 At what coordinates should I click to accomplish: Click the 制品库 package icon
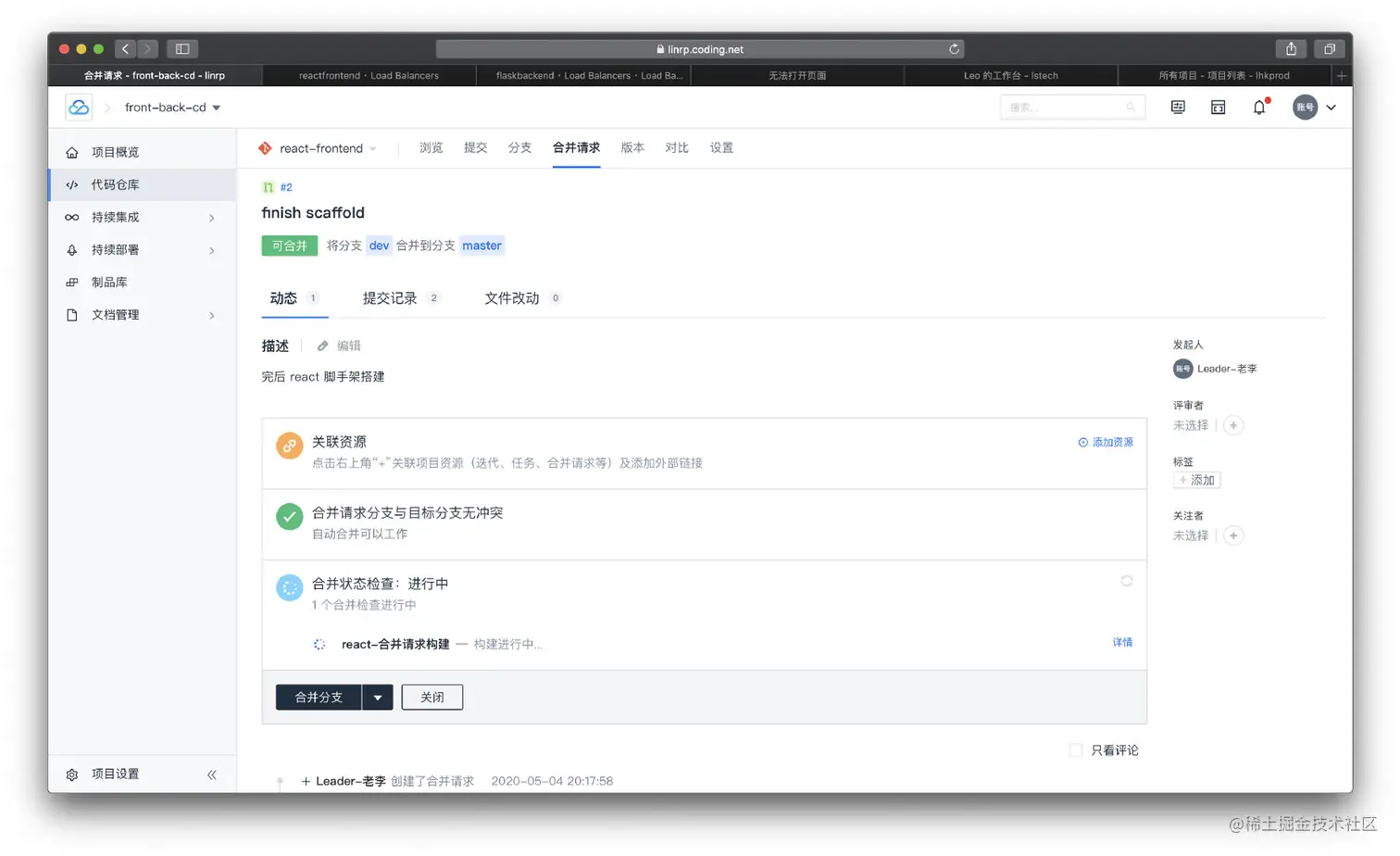tap(72, 283)
